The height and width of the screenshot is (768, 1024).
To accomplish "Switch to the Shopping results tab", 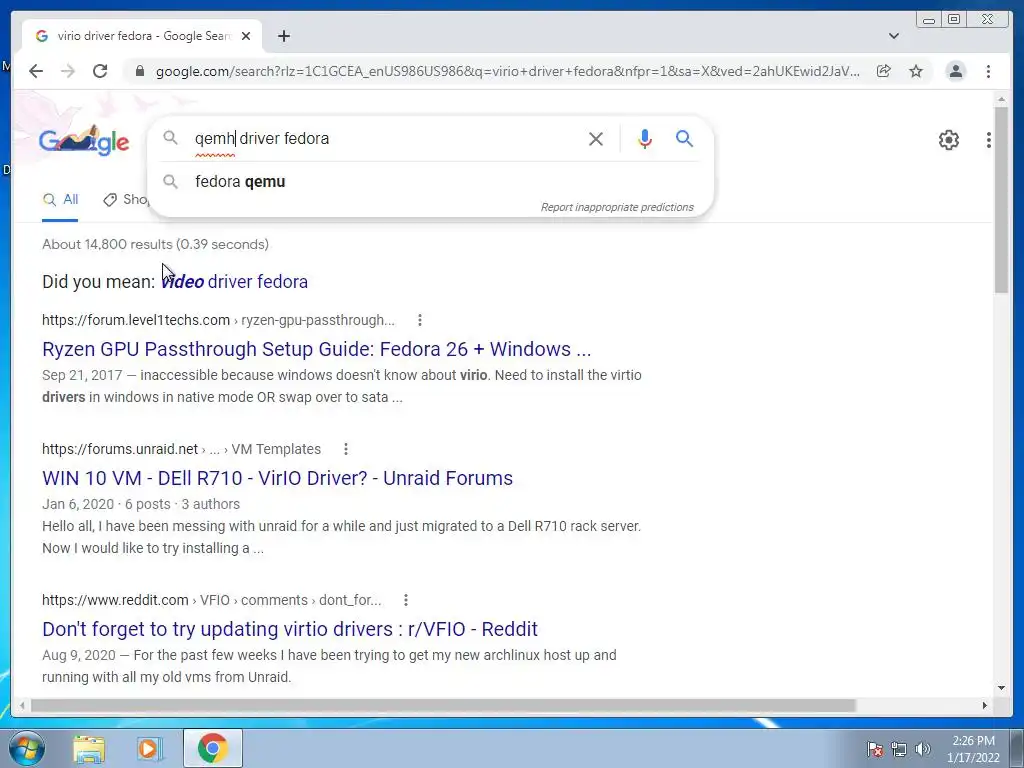I will [126, 200].
